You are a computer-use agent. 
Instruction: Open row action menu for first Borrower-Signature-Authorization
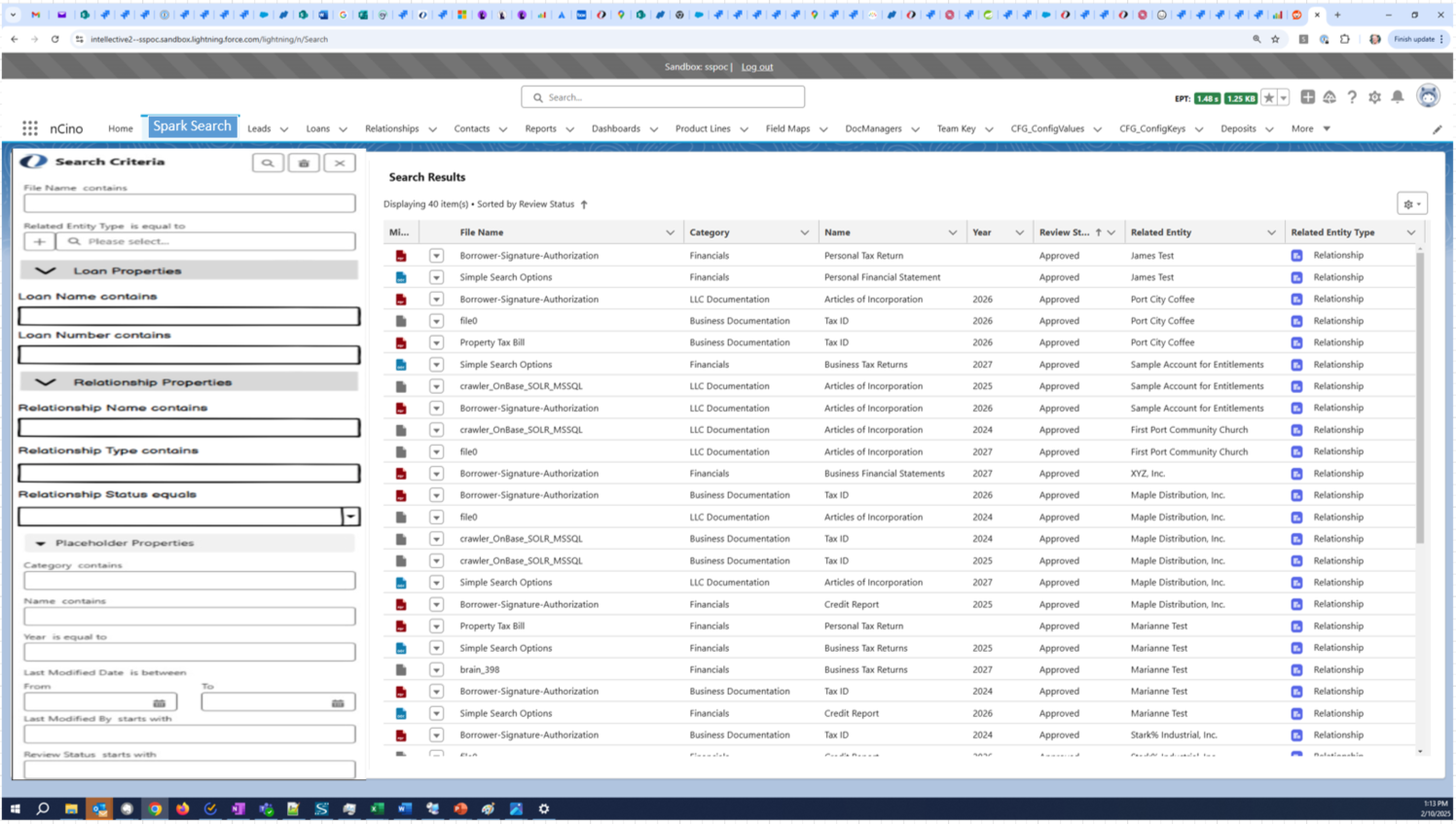coord(436,256)
